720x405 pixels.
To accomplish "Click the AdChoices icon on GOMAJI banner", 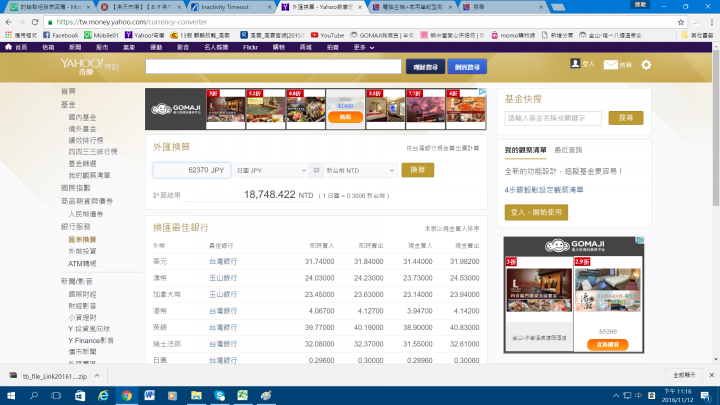I will 482,92.
